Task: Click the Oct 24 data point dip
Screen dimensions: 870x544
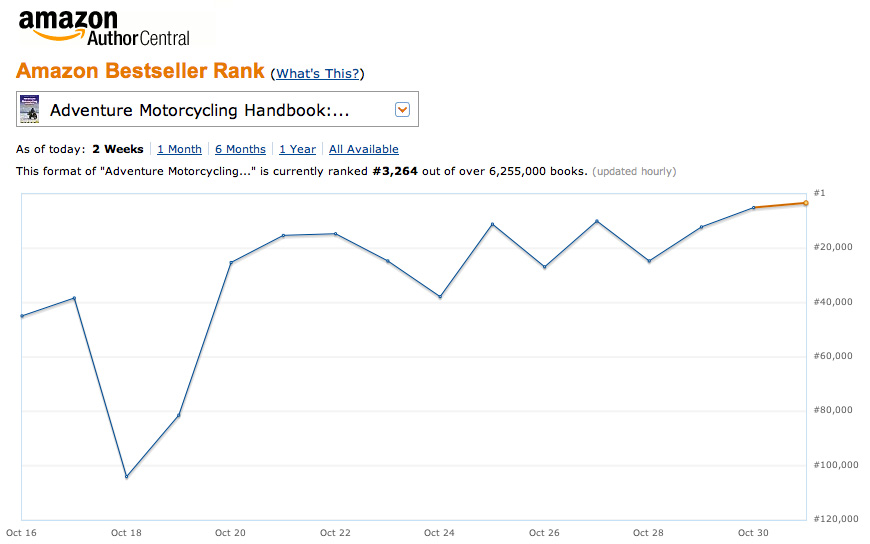Action: coord(440,297)
